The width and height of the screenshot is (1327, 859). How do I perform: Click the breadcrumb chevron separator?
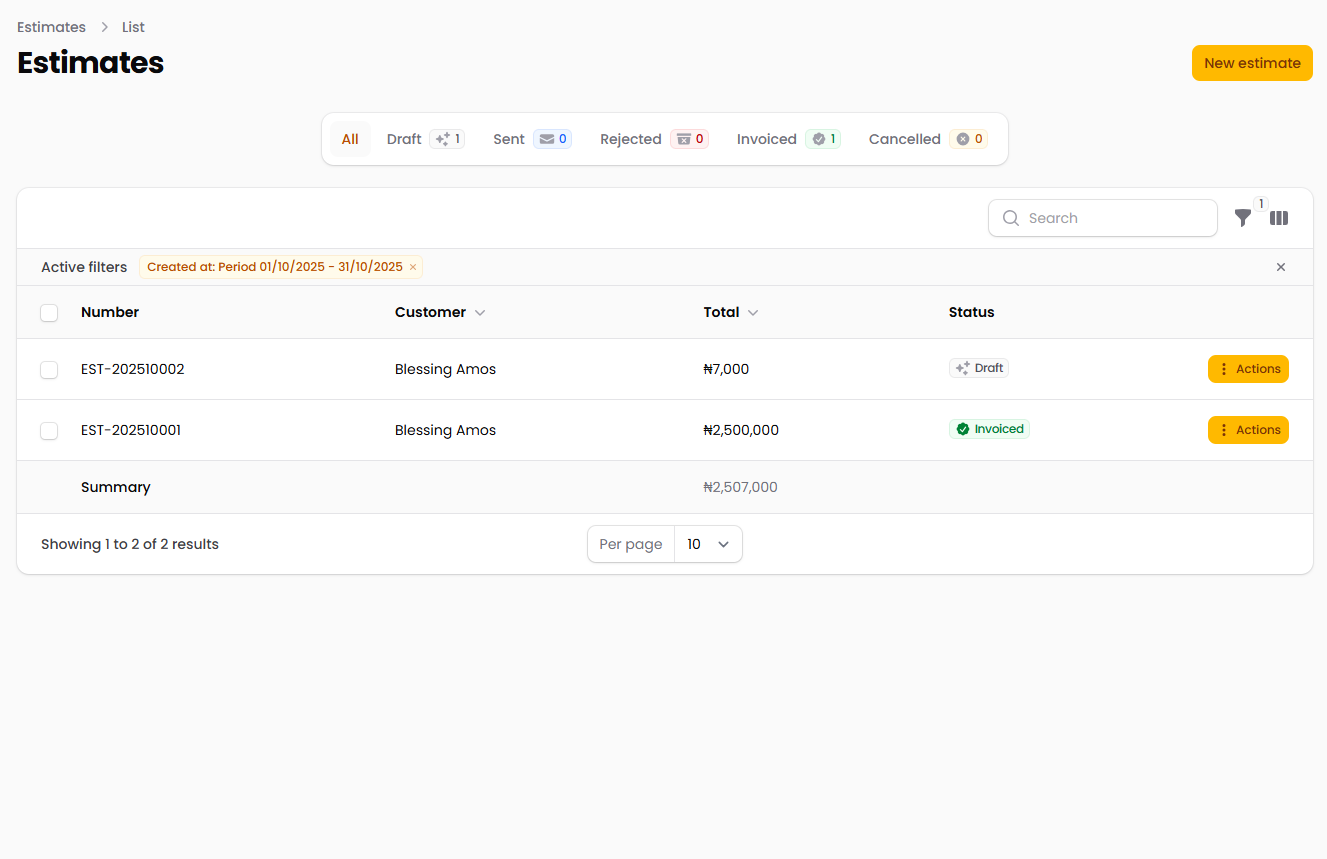104,27
